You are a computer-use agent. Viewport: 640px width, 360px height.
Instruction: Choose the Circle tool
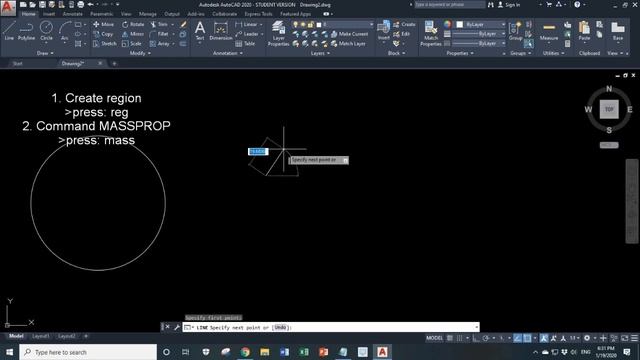46,31
